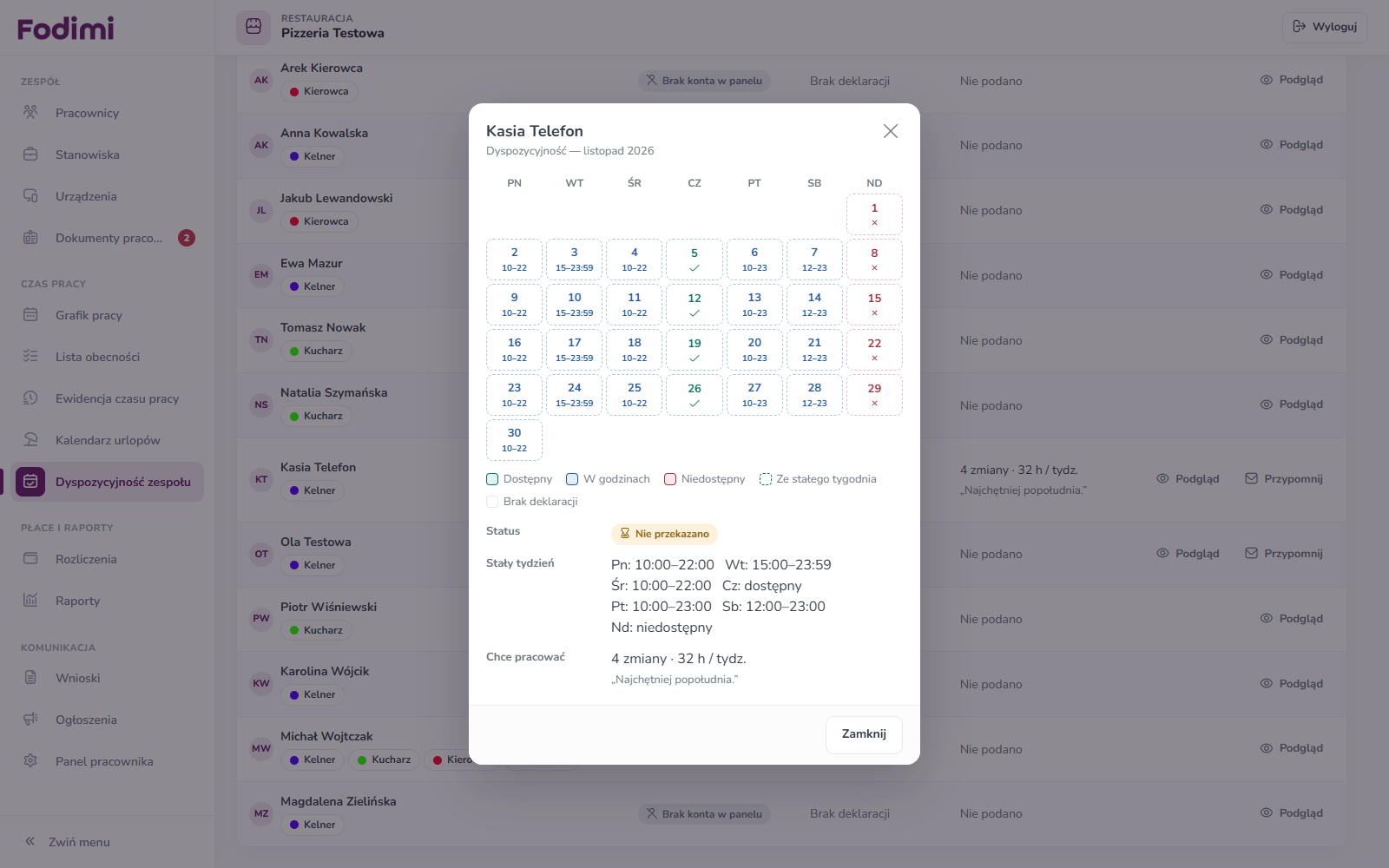Screen dimensions: 1389x868
Task: Open the Raporty chart icon
Action: [30, 601]
